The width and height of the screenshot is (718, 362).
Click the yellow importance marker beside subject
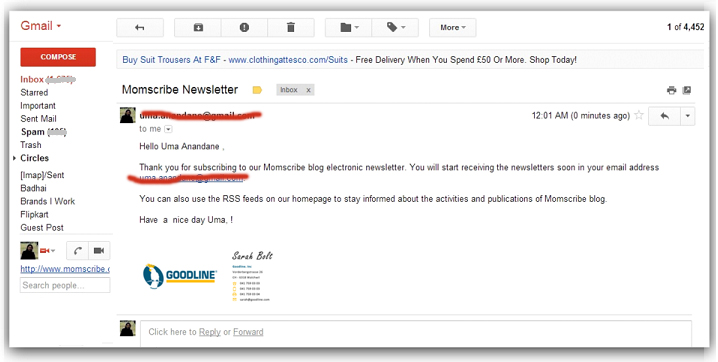(257, 90)
